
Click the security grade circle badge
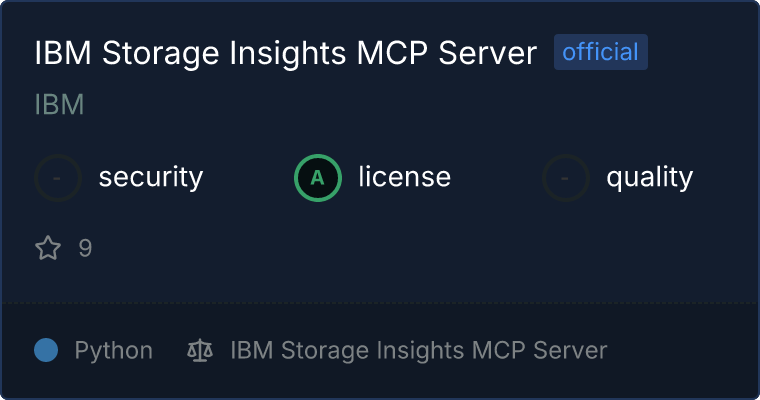click(58, 178)
